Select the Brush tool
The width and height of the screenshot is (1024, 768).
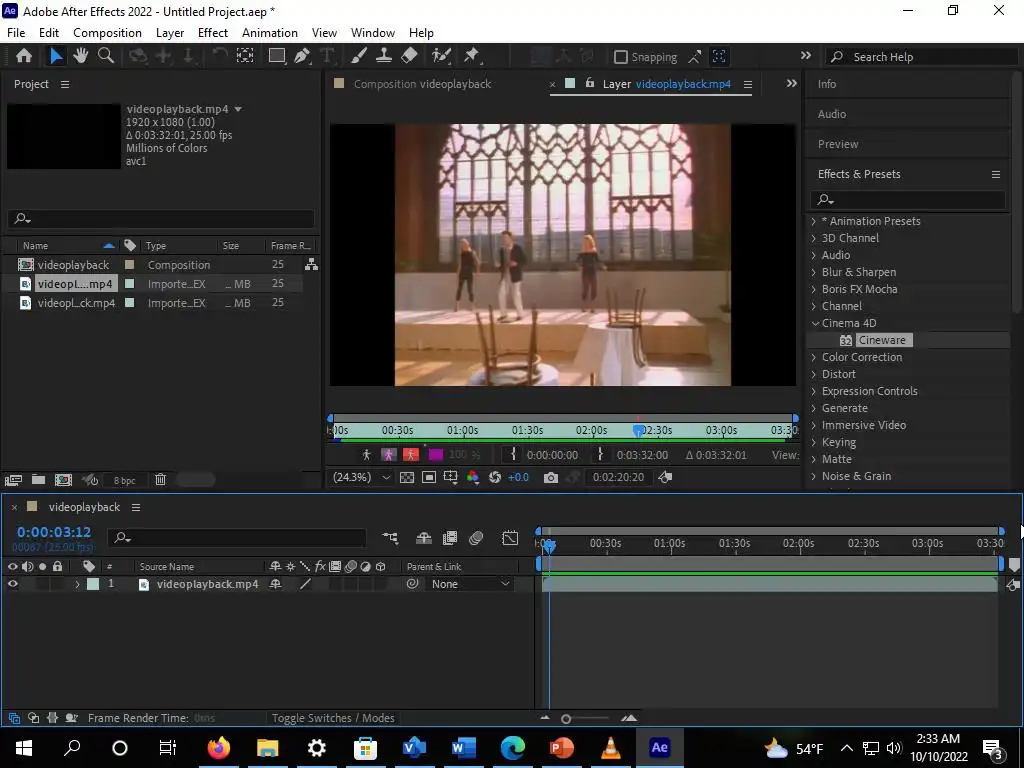point(359,56)
